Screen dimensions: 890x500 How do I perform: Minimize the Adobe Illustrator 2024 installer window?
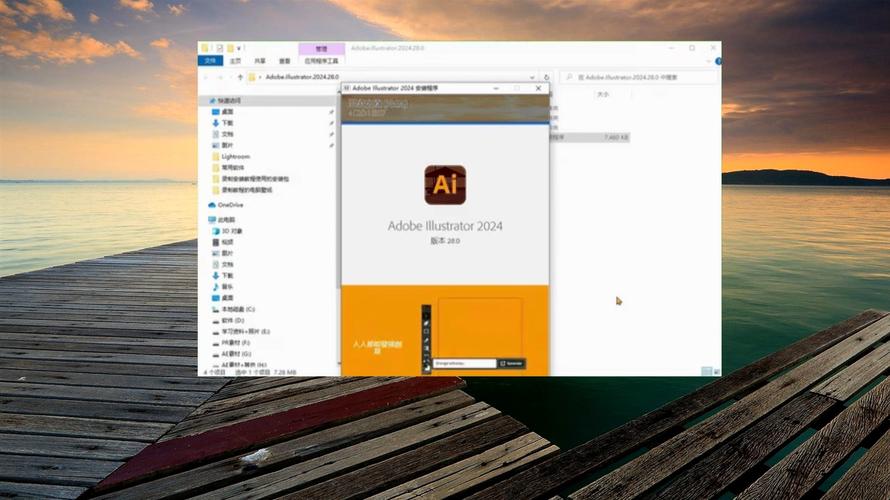click(496, 88)
